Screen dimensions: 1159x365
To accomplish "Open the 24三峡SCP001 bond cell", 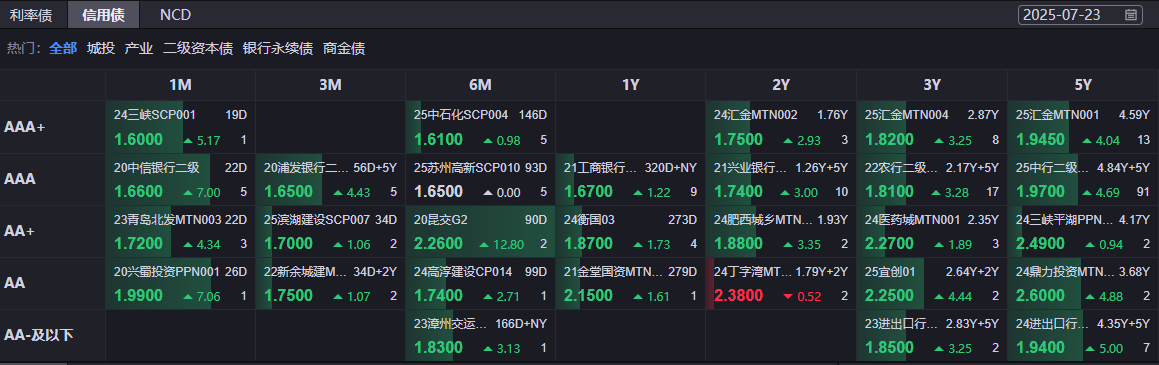I will coord(180,127).
